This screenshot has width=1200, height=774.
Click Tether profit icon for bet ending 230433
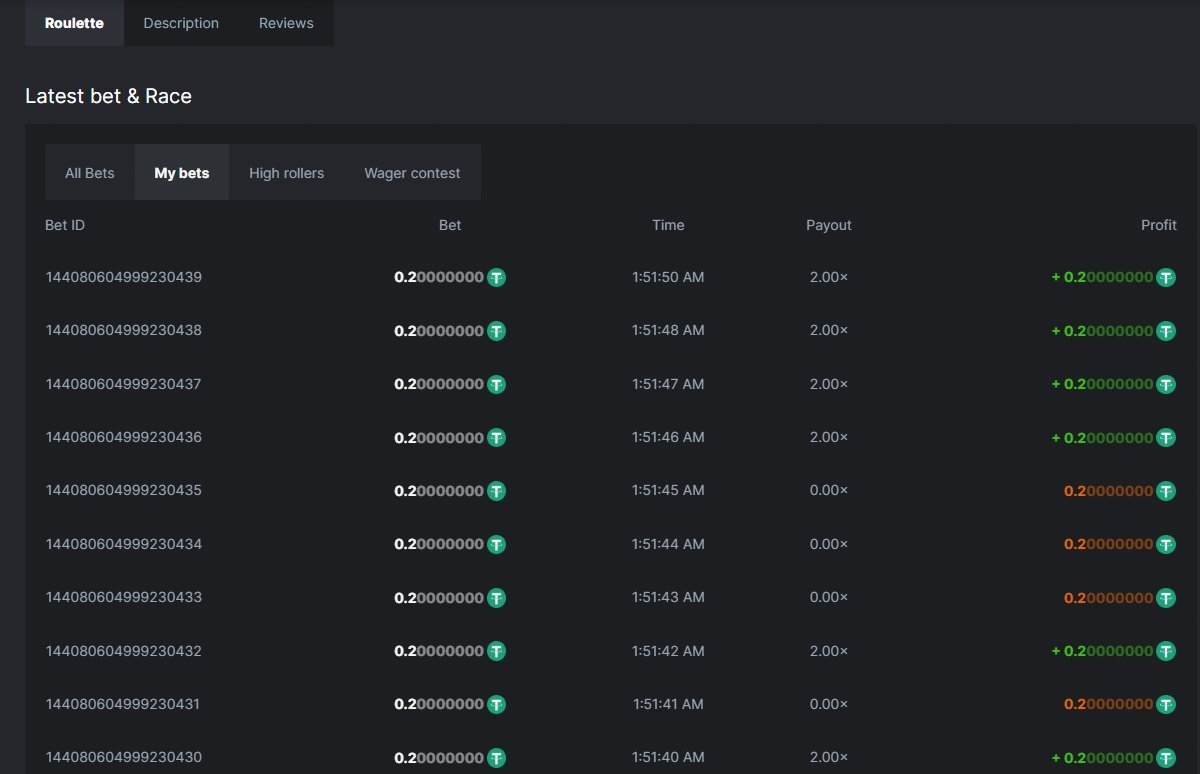(x=1166, y=598)
